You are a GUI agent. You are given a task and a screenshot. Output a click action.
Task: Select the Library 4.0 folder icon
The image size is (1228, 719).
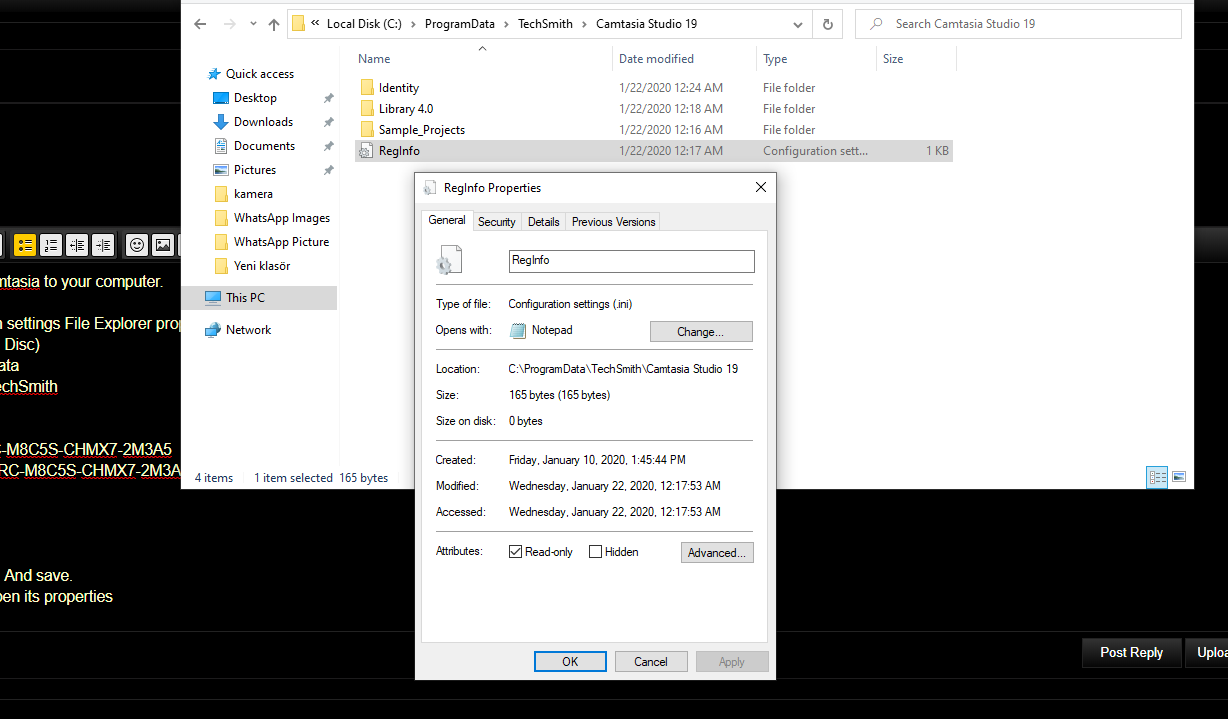click(x=367, y=109)
